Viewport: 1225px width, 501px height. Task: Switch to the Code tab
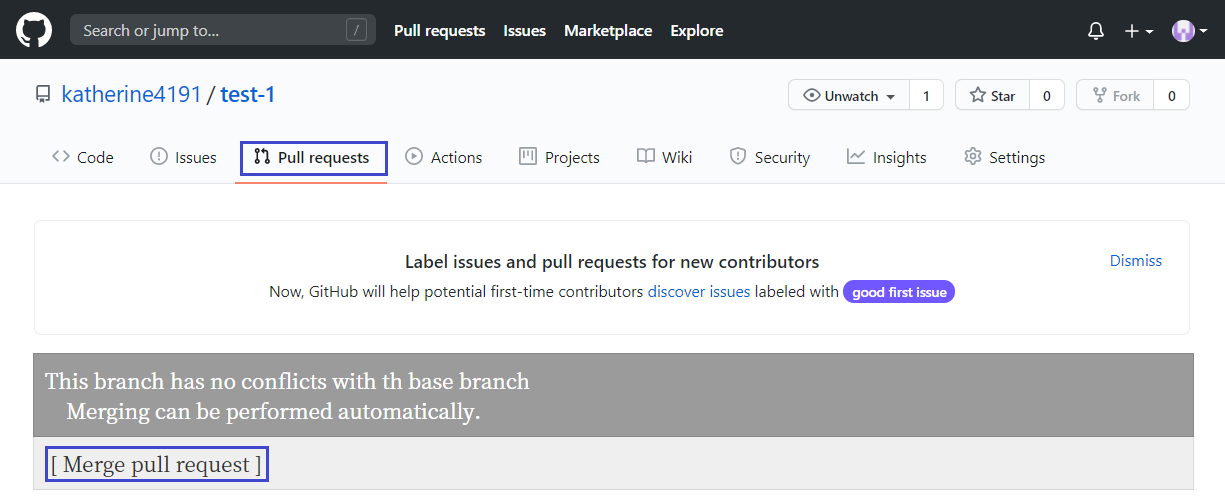[83, 157]
